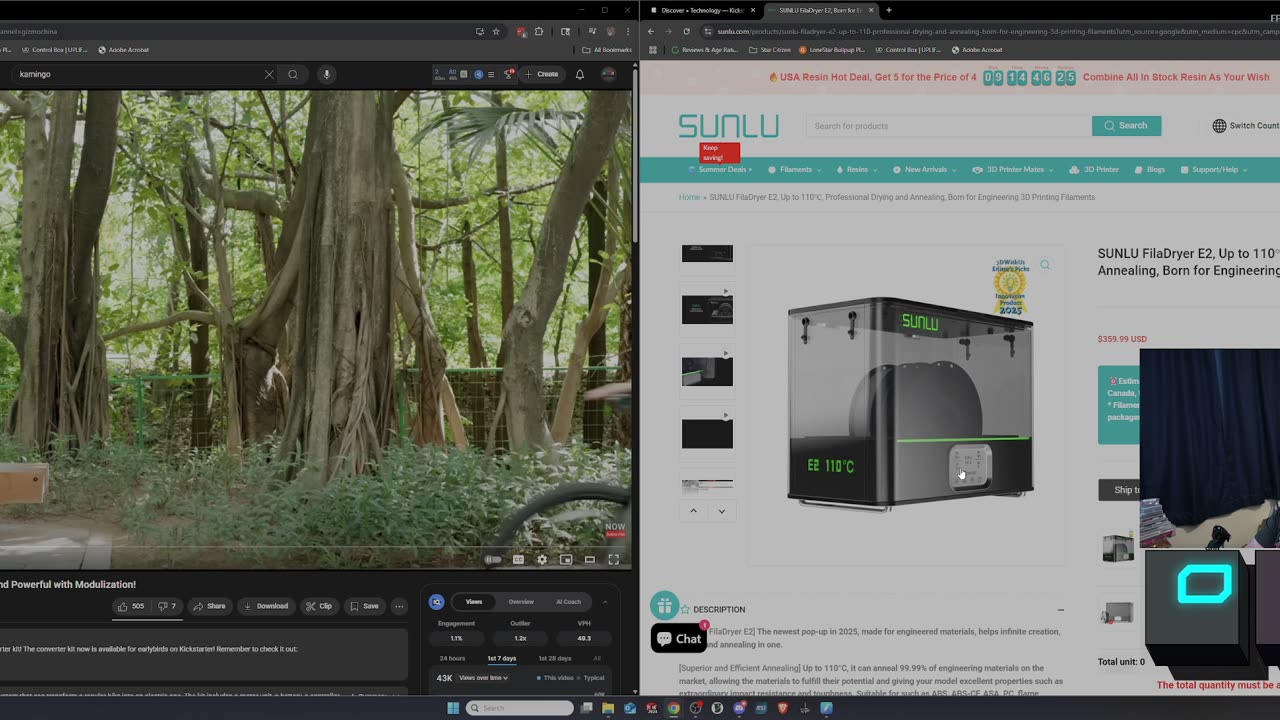Open the YouTube account avatar menu
This screenshot has width=1280, height=720.
[x=608, y=74]
